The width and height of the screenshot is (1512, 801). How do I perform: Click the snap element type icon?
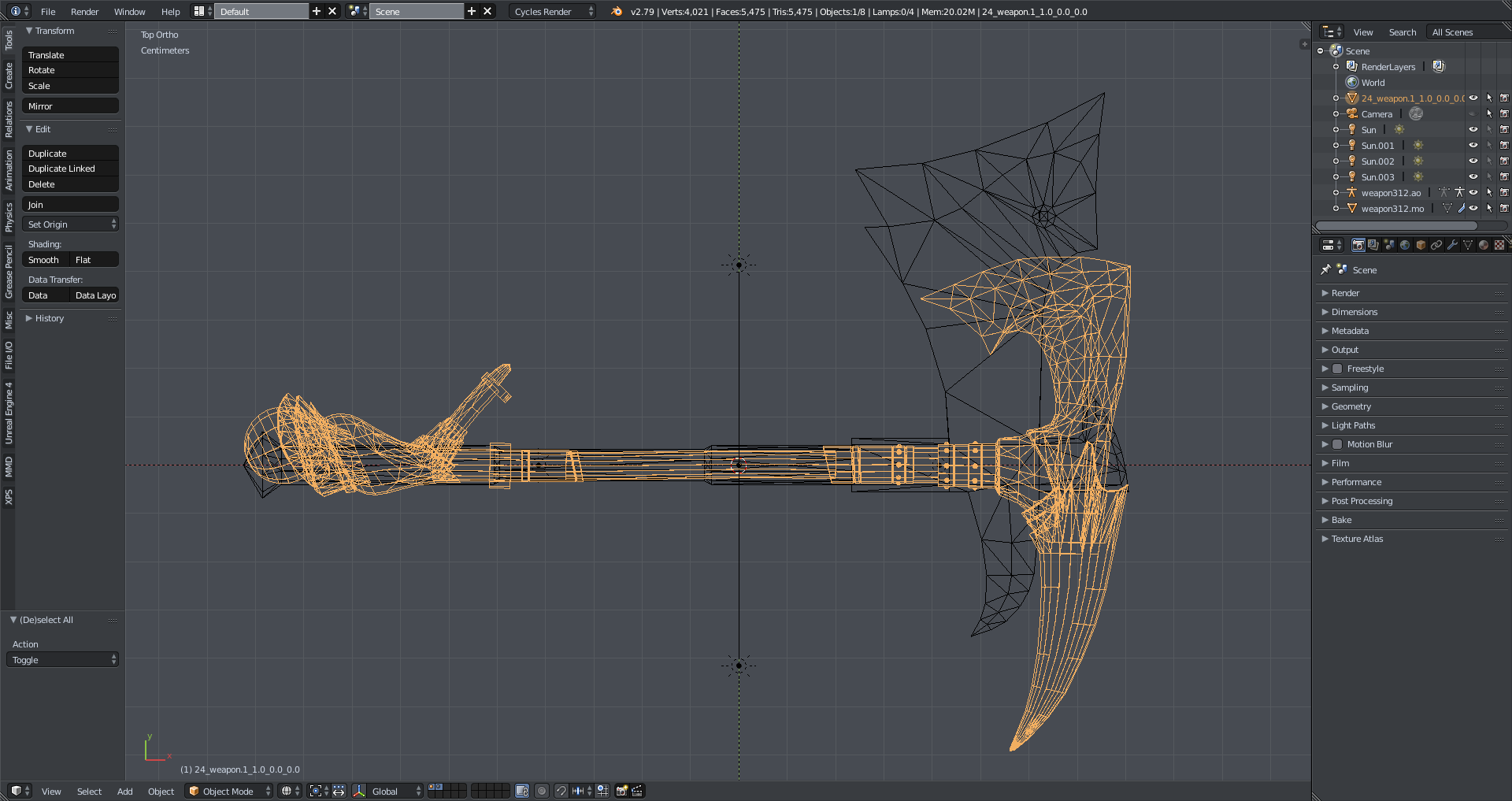tap(580, 791)
